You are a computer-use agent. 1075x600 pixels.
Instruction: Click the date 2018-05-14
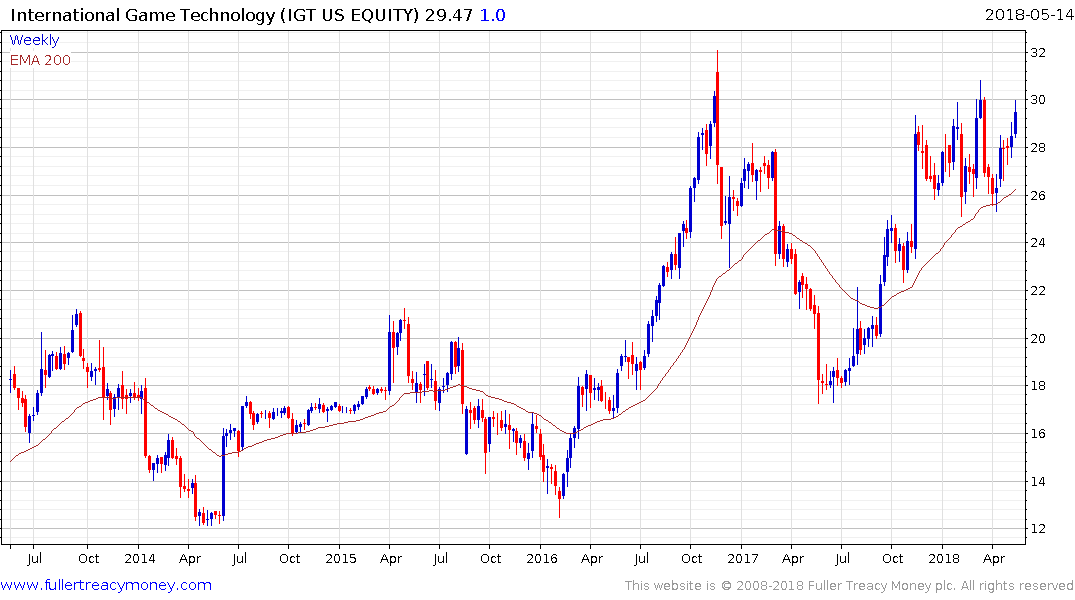[x=1029, y=14]
